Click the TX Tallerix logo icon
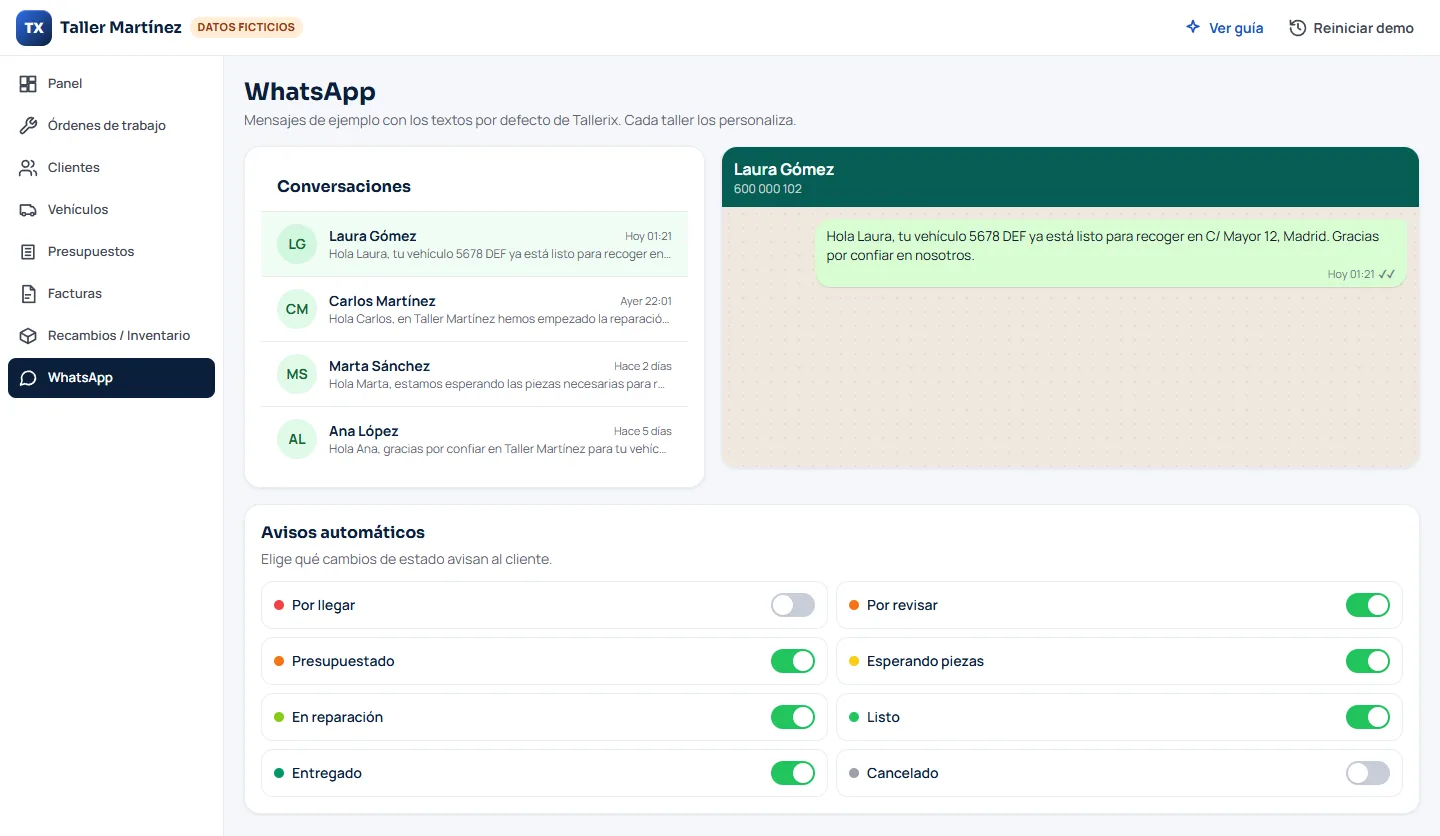Image resolution: width=1440 pixels, height=836 pixels. [x=34, y=28]
